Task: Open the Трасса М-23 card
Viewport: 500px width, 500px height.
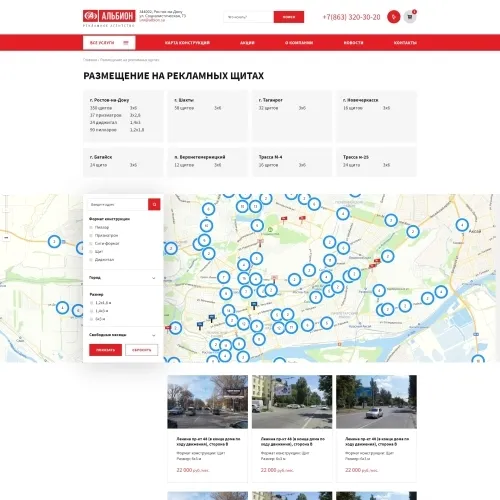Action: point(376,162)
